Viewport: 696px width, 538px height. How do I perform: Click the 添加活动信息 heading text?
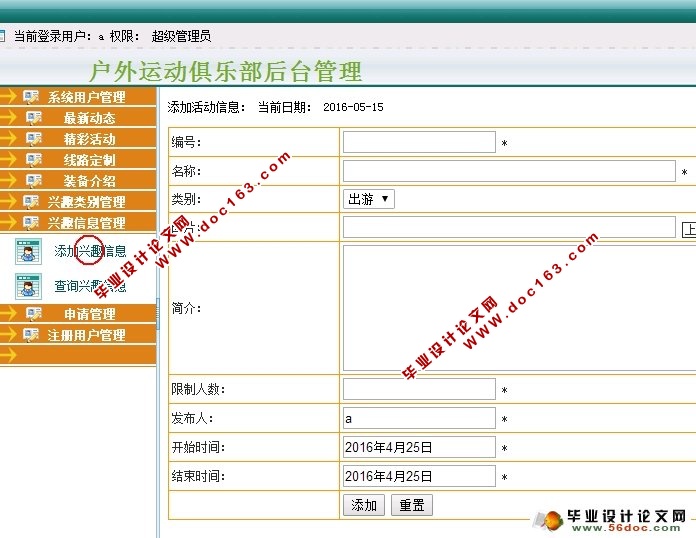206,107
